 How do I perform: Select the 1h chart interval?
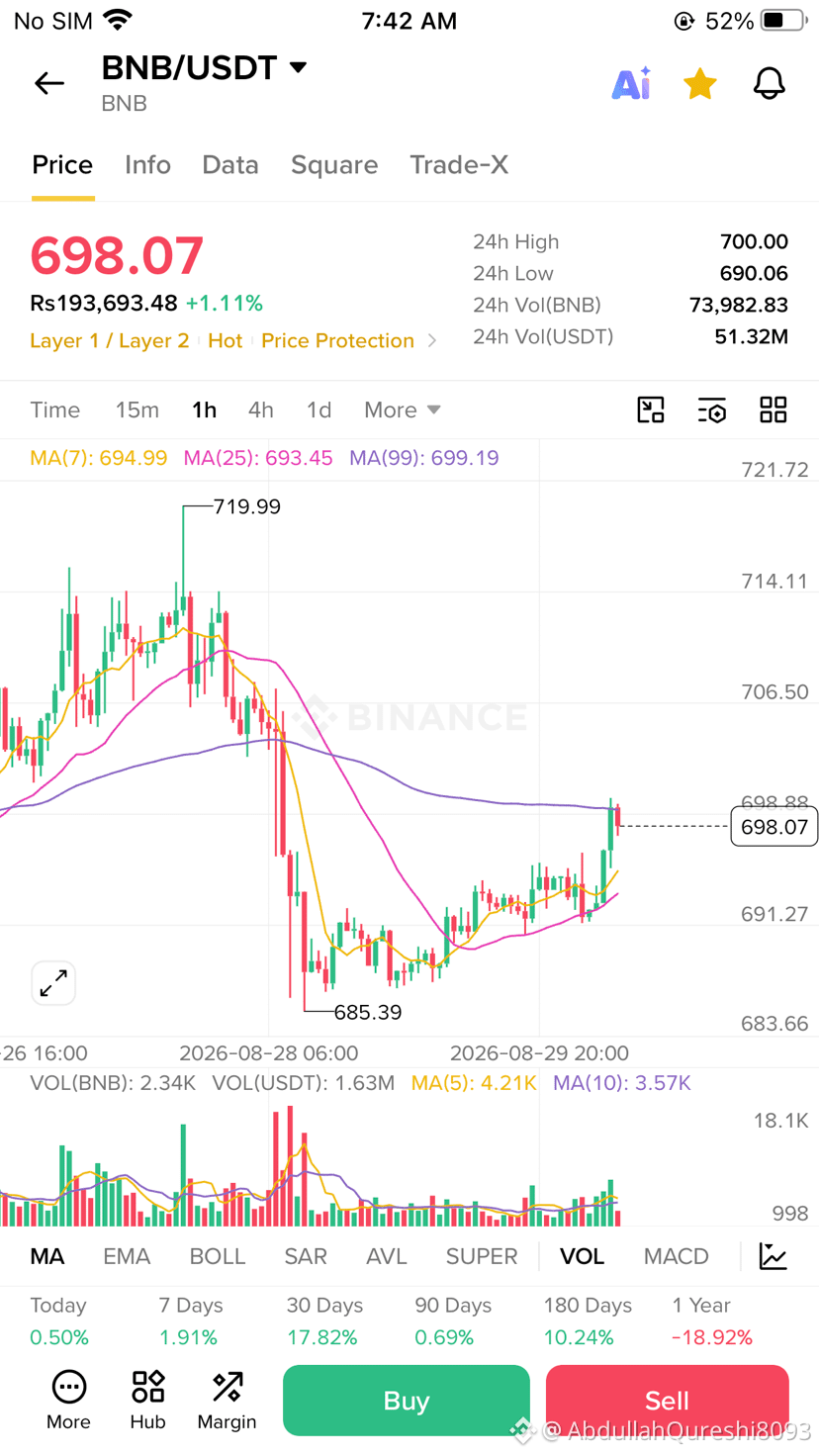[205, 409]
